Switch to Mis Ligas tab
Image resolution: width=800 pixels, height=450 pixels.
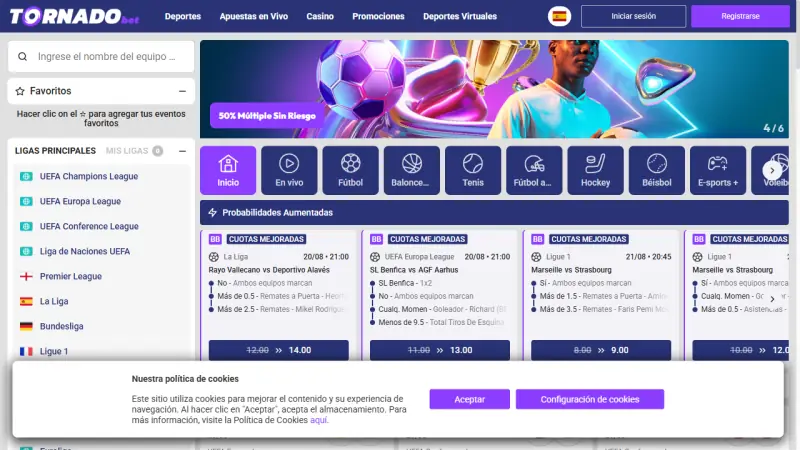[x=134, y=151]
